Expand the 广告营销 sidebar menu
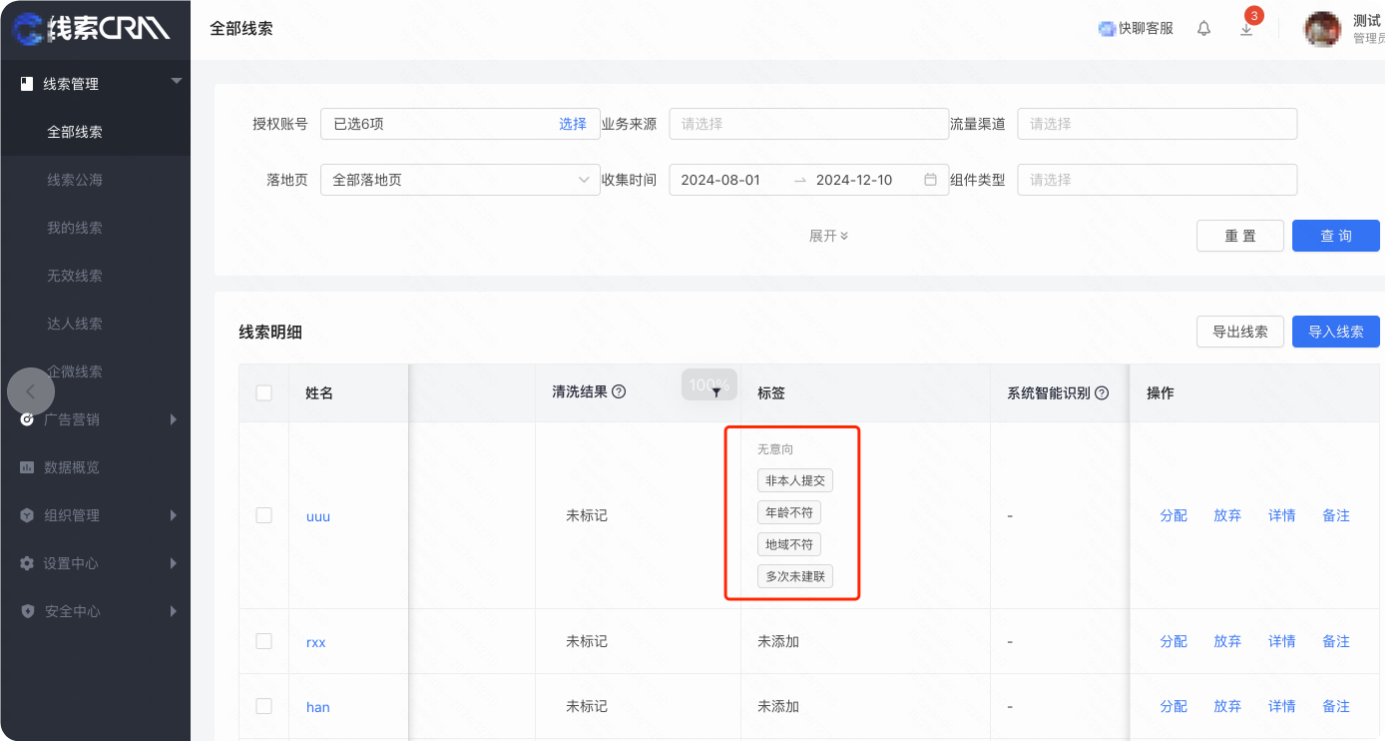This screenshot has width=1385, height=741. click(x=95, y=419)
